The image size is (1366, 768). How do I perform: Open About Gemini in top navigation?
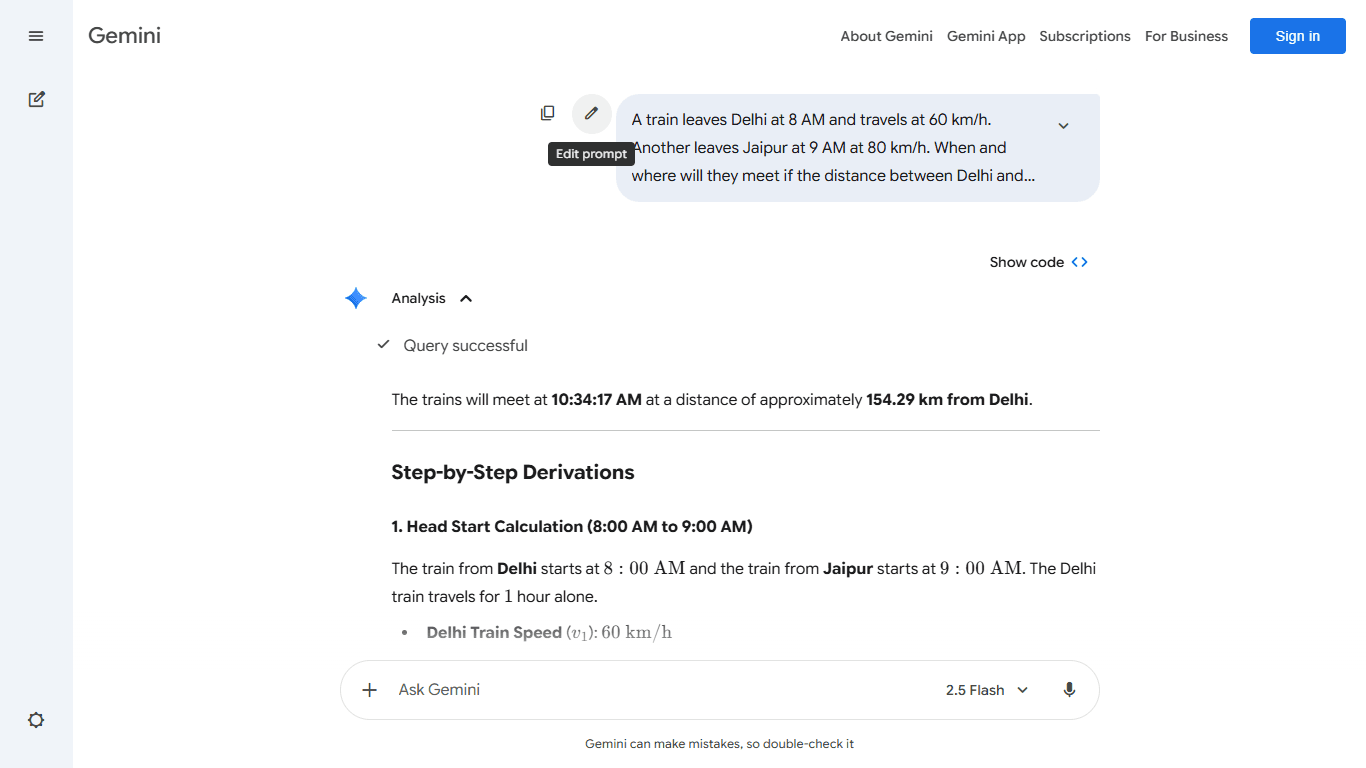[x=886, y=36]
